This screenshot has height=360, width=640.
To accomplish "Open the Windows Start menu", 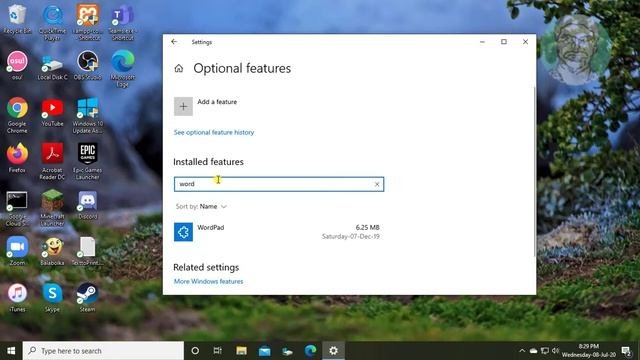I will click(x=11, y=351).
